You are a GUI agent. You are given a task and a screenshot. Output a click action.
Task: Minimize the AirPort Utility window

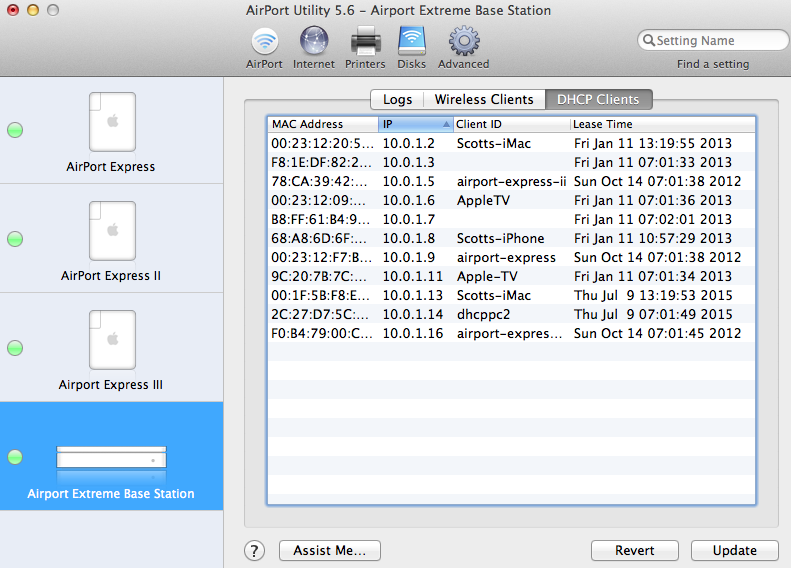[33, 10]
